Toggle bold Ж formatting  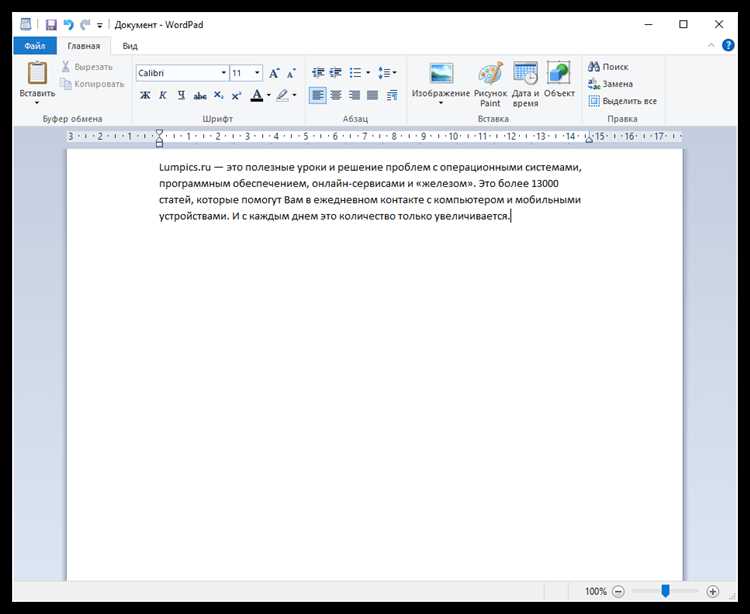tap(145, 96)
